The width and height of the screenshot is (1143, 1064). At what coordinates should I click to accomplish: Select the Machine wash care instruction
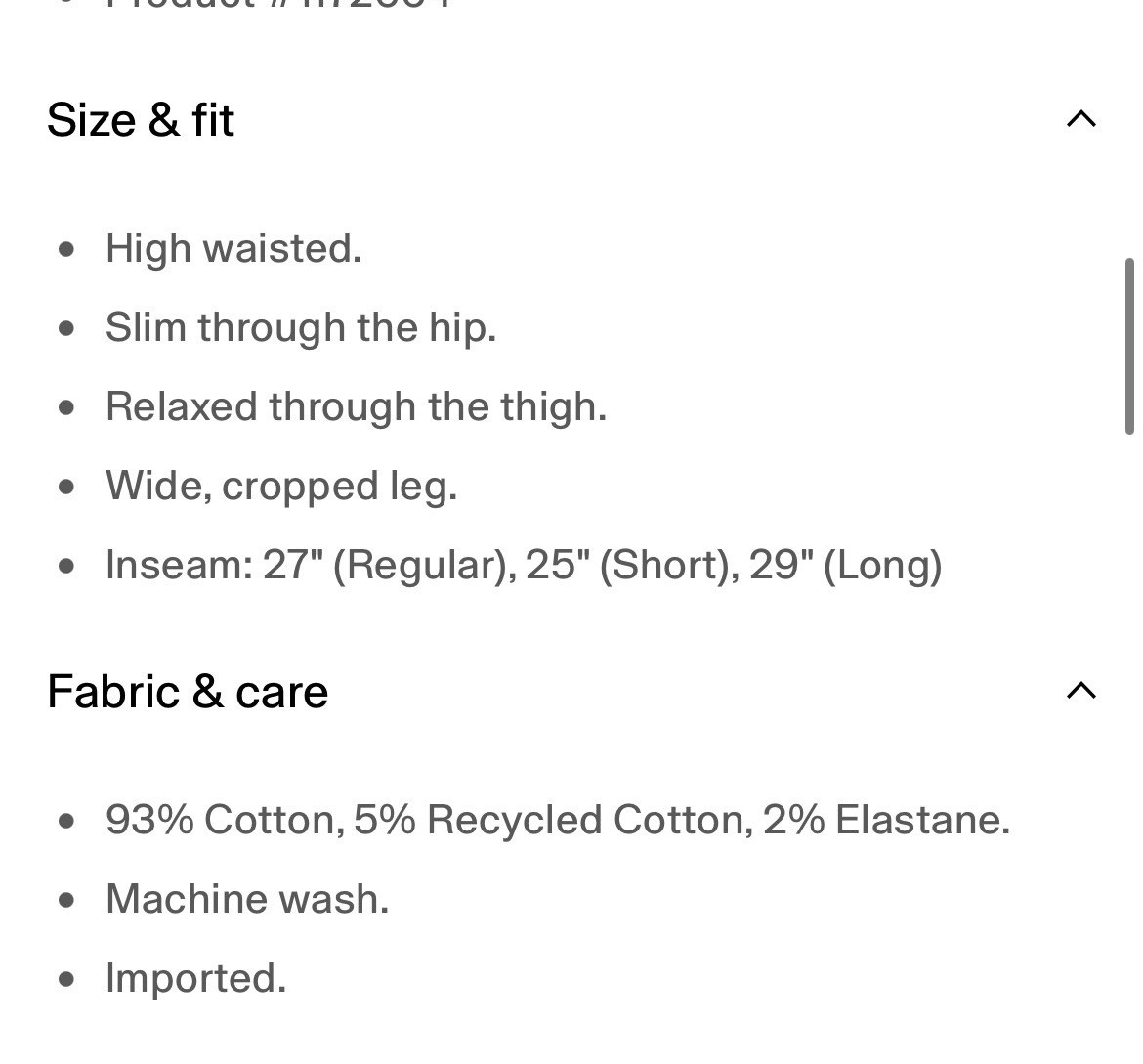248,899
